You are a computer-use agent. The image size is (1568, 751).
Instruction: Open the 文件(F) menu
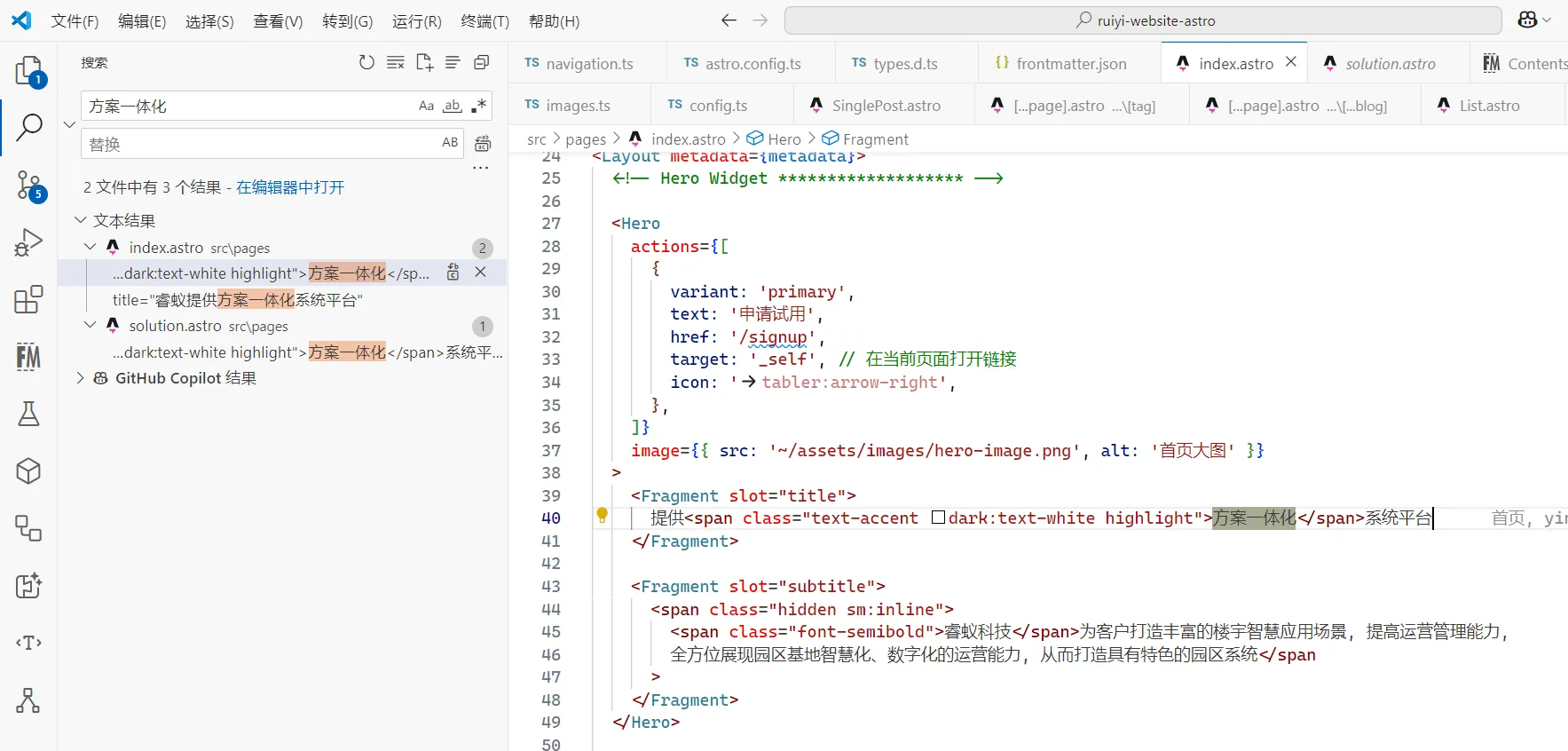(75, 21)
